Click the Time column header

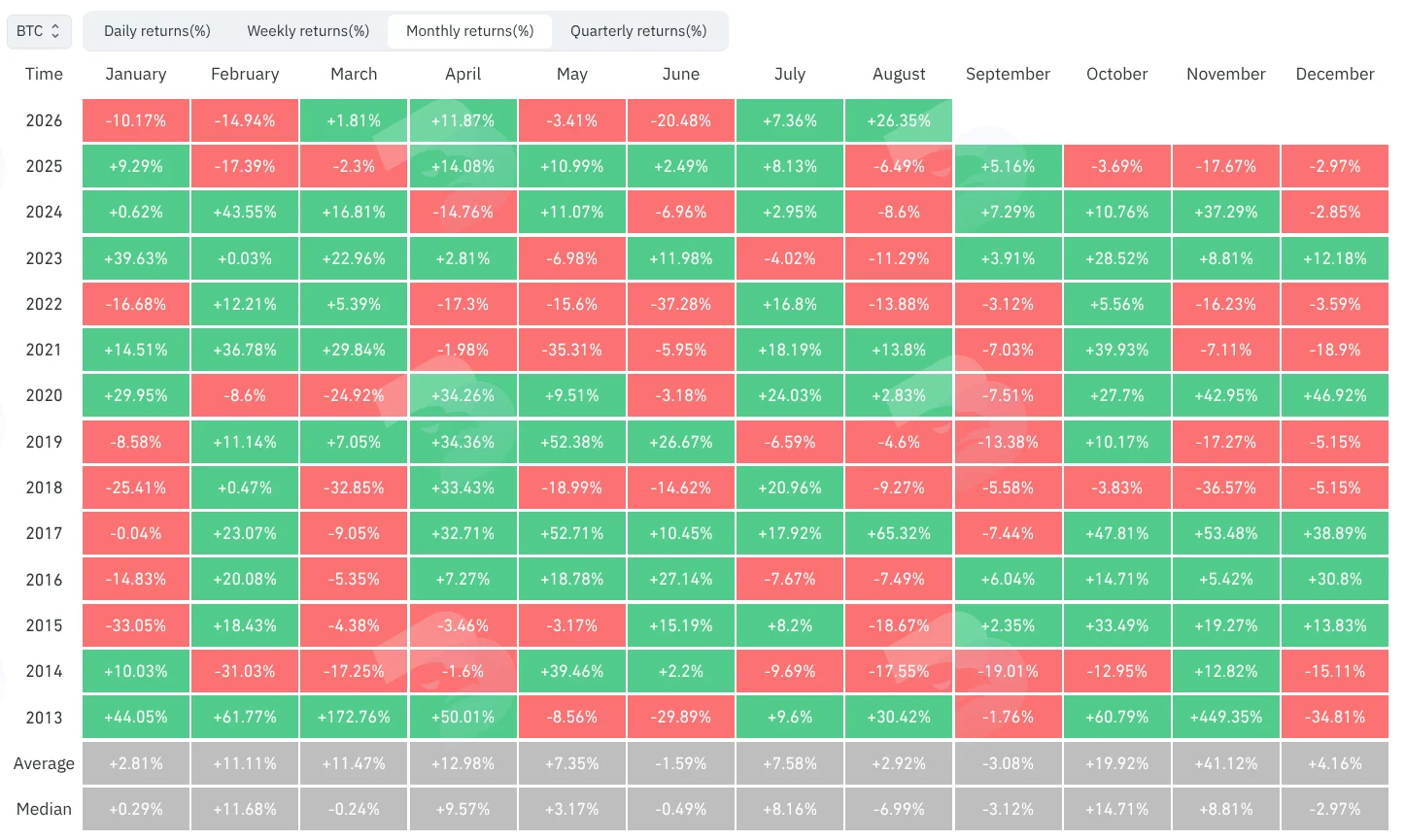(x=44, y=74)
